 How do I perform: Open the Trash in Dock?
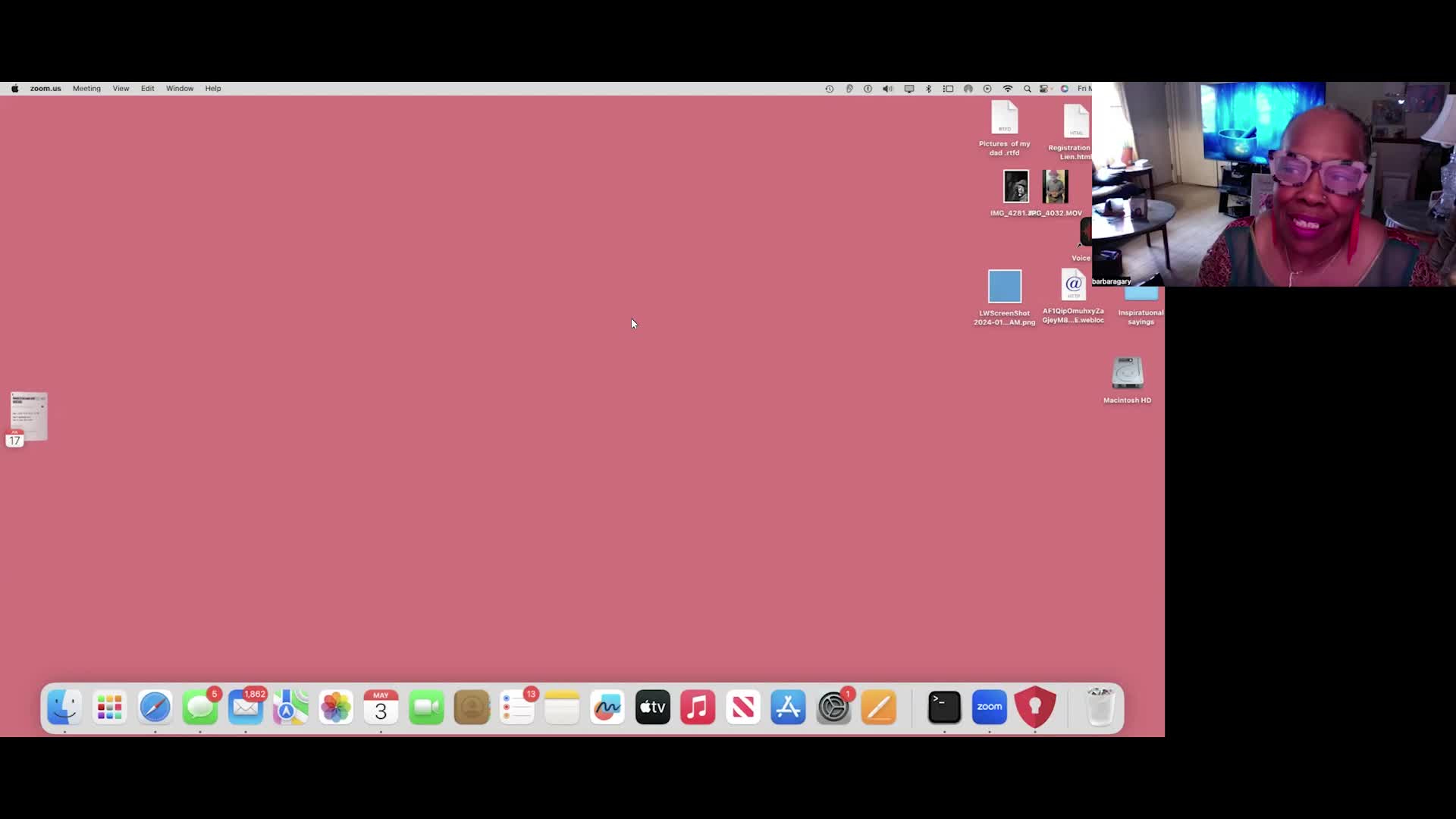pos(1100,708)
